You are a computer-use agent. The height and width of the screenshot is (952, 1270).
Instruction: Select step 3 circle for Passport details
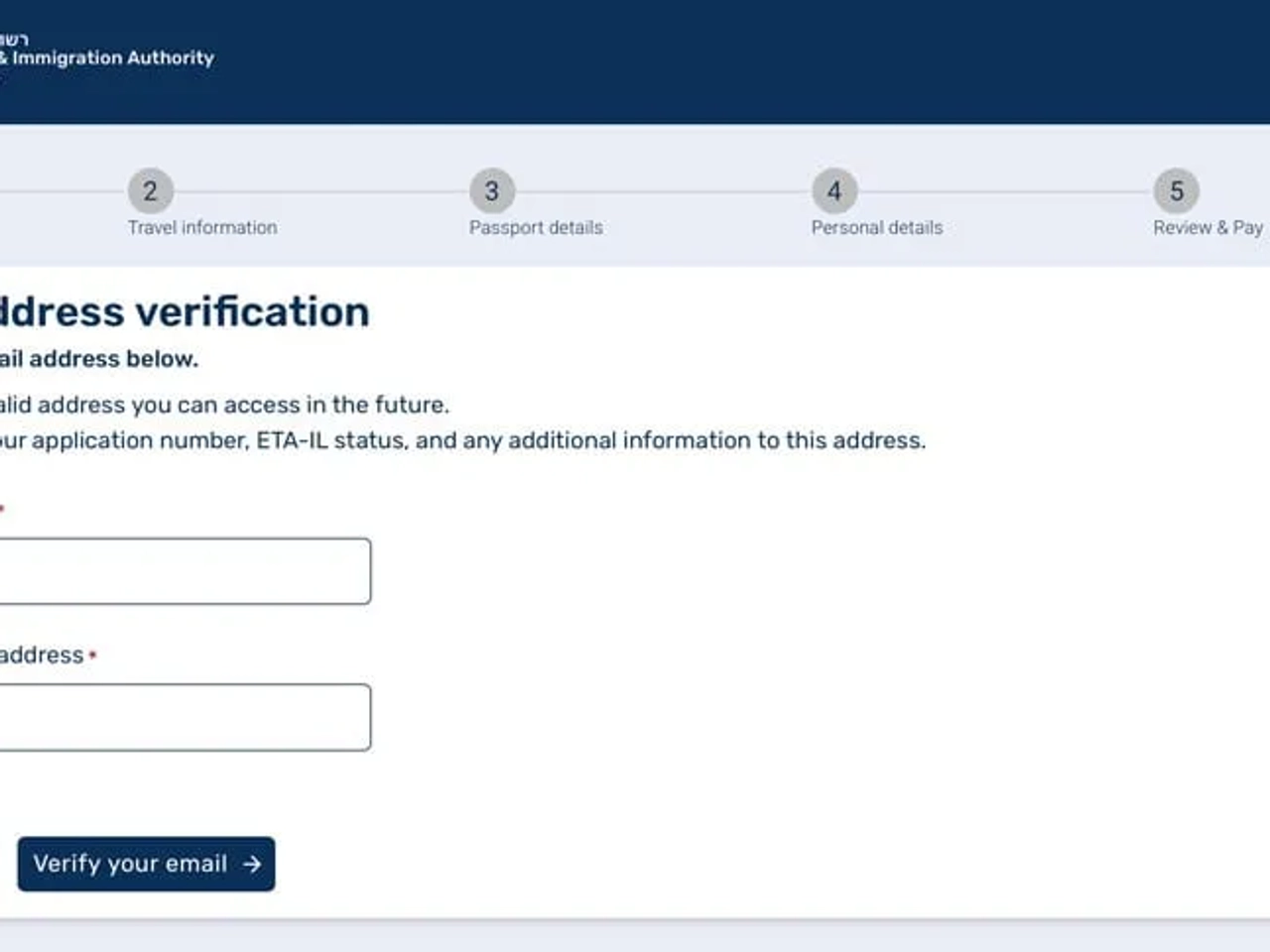[x=492, y=190]
